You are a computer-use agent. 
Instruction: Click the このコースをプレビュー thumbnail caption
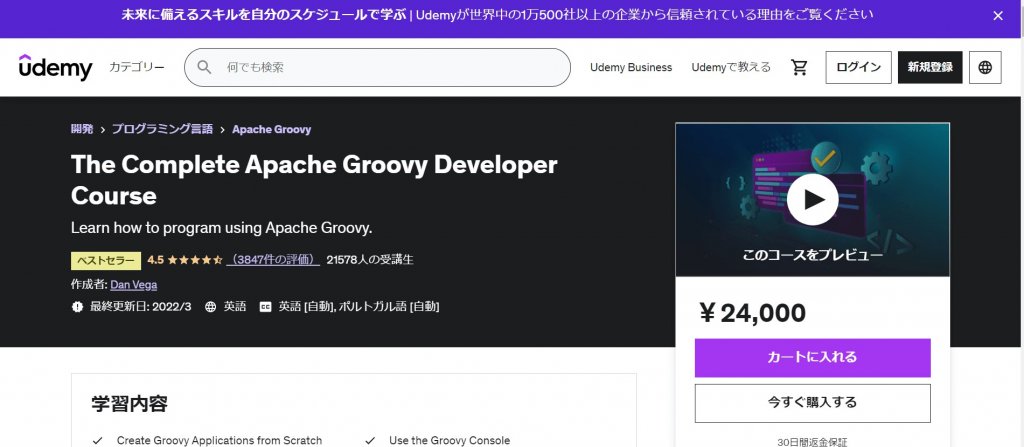coord(812,256)
